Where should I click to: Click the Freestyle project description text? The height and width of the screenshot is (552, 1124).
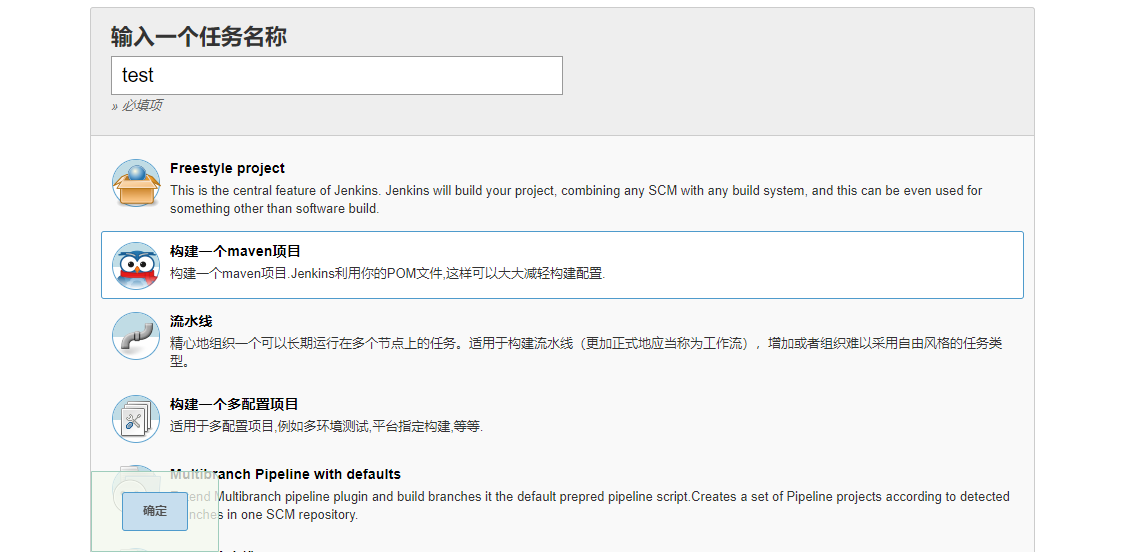[x=576, y=200]
